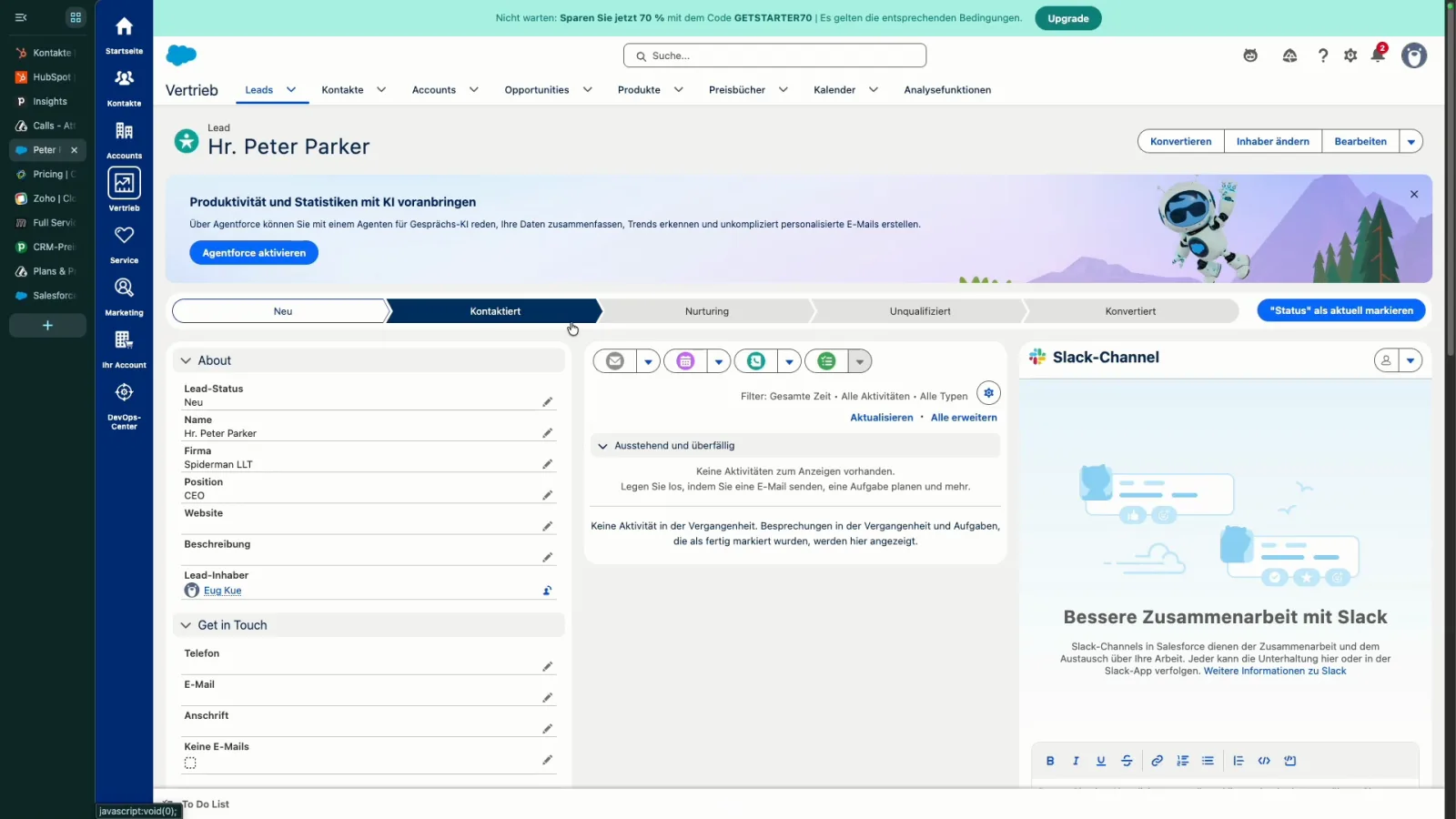
Task: Edit the Firma field pencil
Action: [547, 464]
